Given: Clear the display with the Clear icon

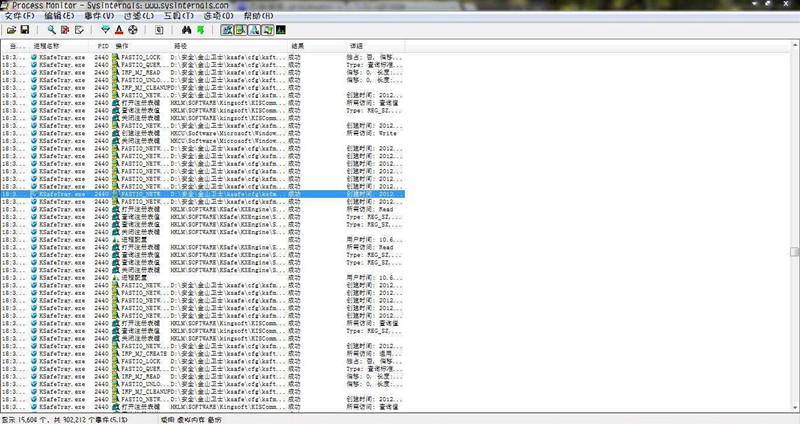Looking at the screenshot, I should (79, 30).
